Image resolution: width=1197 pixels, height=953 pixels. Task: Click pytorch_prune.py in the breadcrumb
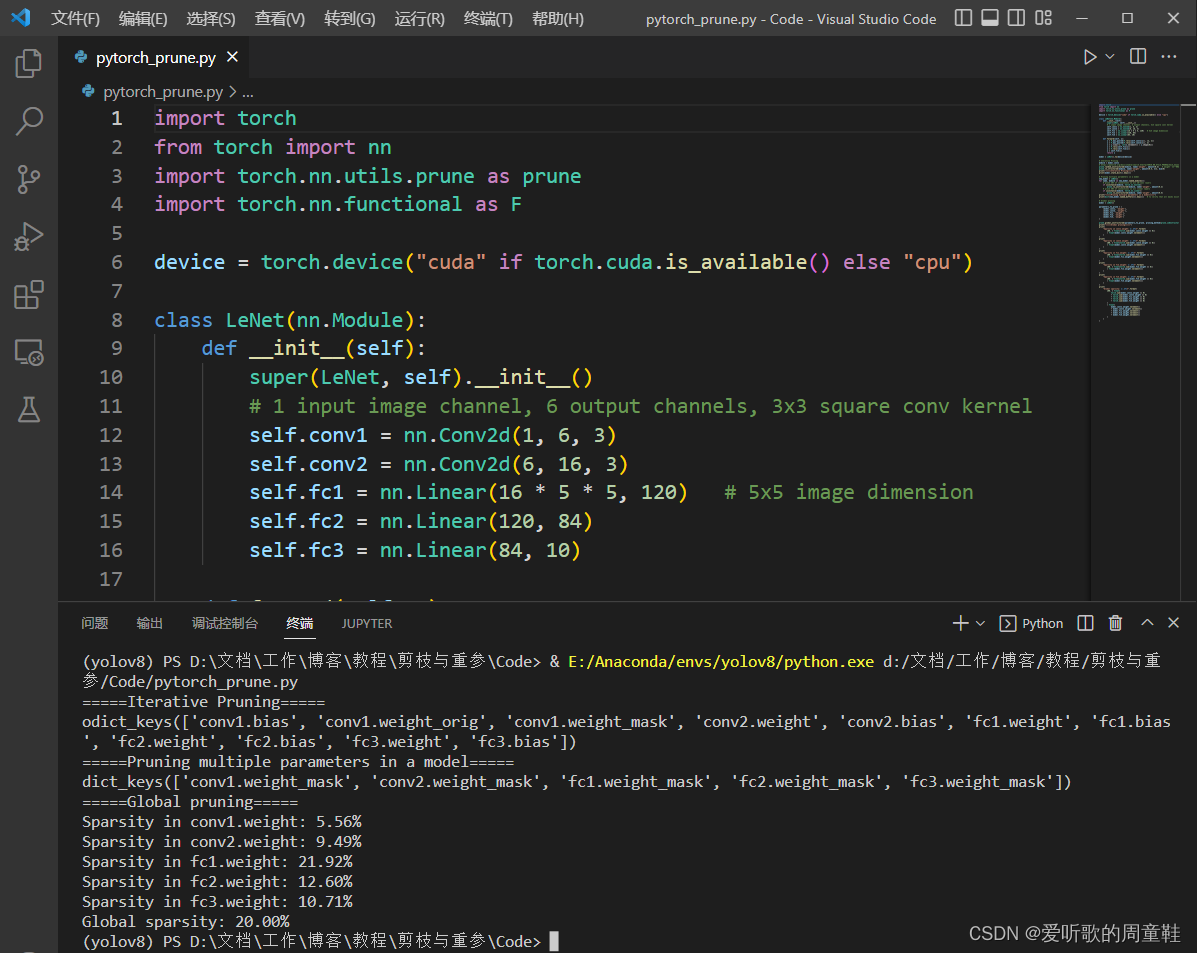point(163,92)
